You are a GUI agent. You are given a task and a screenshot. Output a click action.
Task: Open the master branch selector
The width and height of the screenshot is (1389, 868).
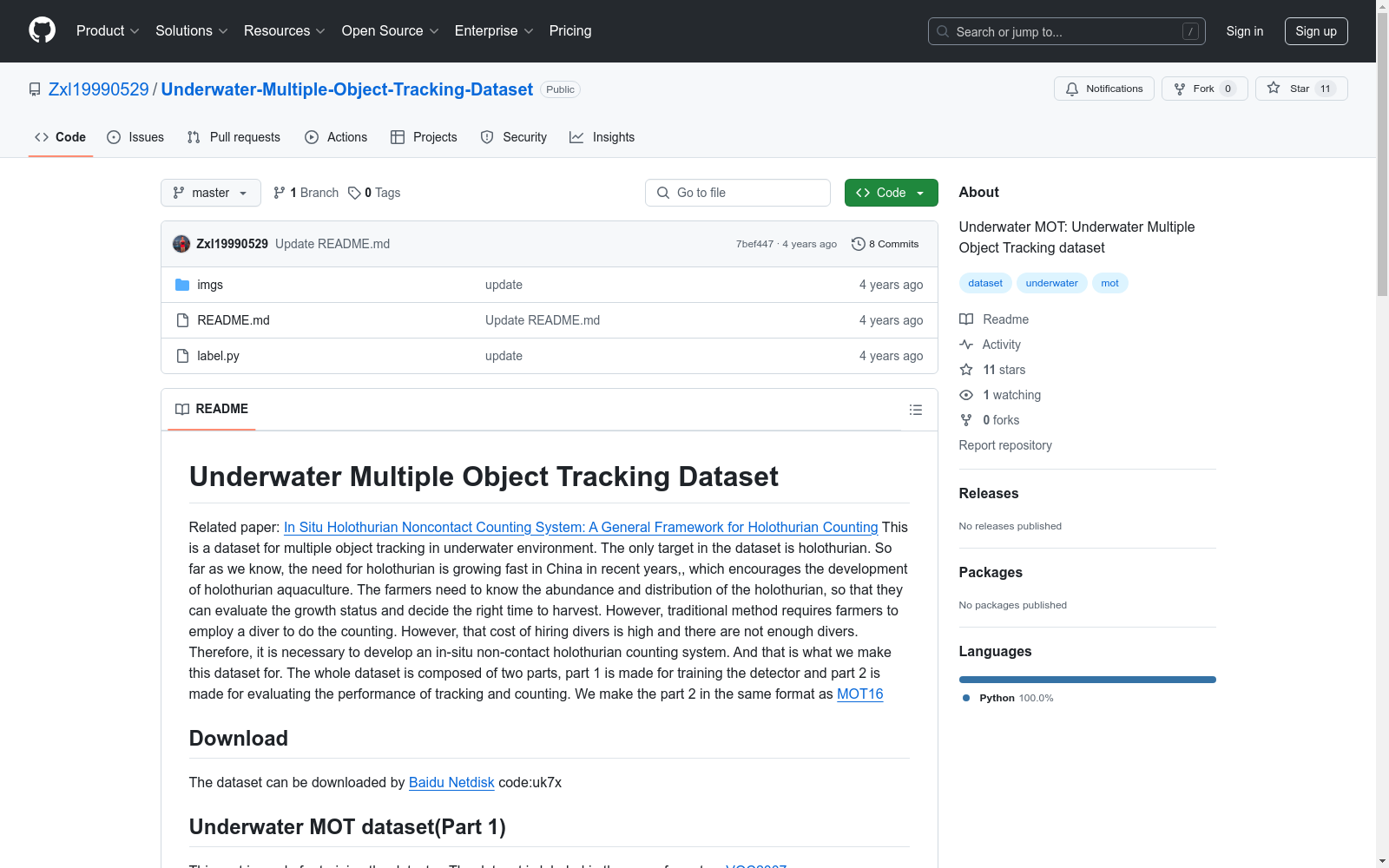click(210, 193)
